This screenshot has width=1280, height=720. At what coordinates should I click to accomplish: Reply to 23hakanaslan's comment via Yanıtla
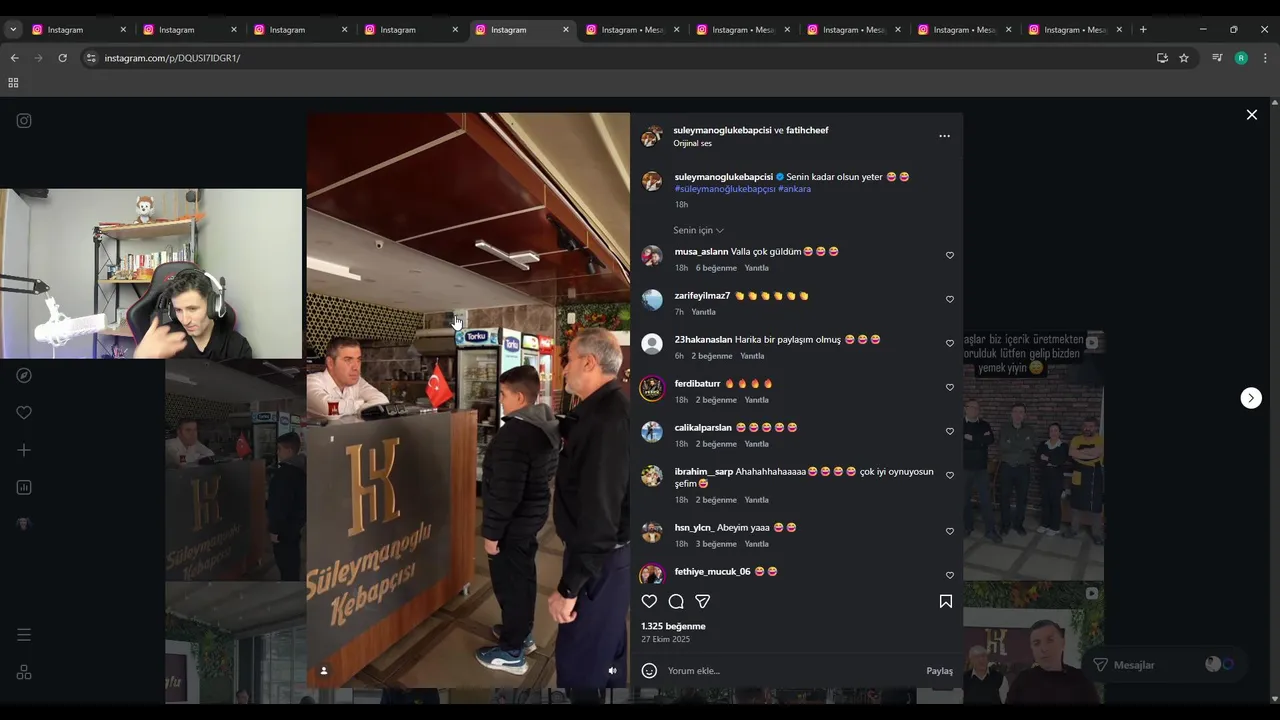click(752, 356)
